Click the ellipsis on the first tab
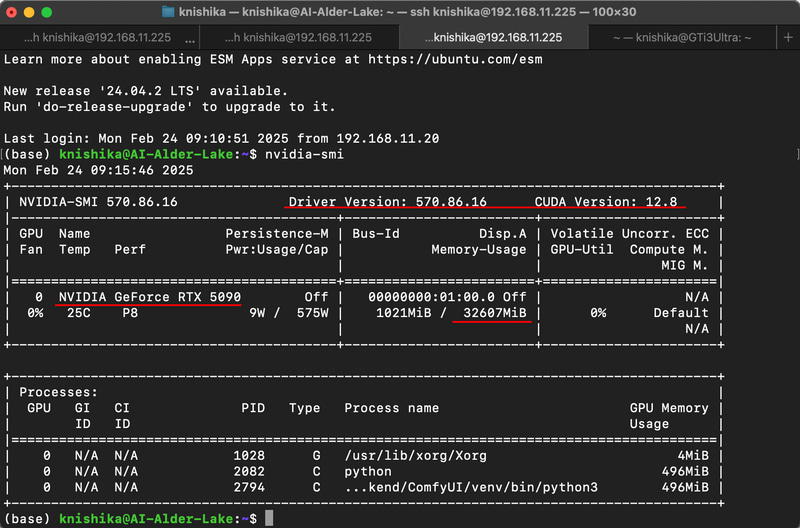 pos(190,40)
